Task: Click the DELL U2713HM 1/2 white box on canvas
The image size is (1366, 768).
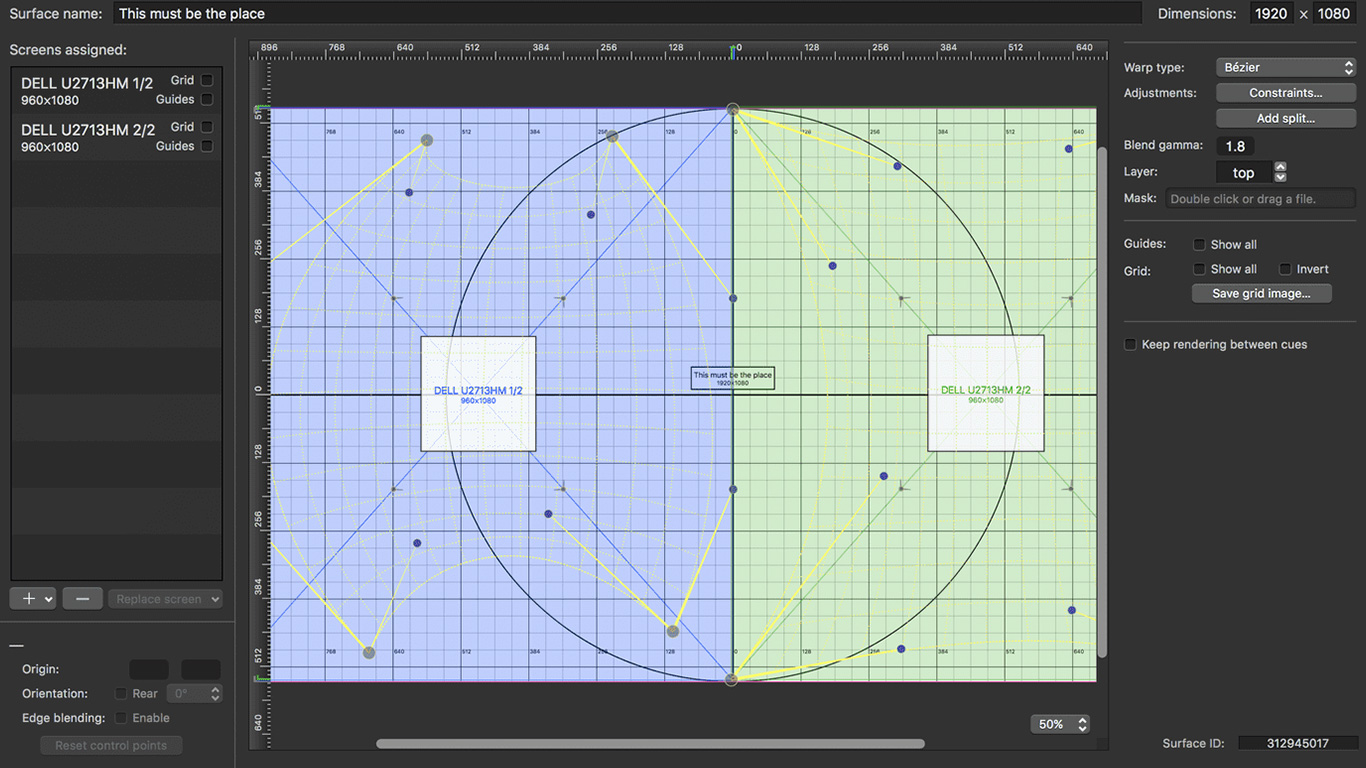Action: [x=478, y=393]
